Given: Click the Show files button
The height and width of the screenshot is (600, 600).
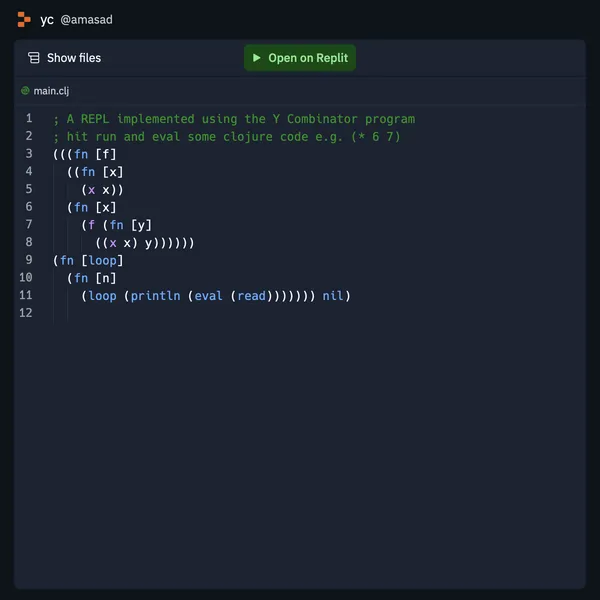Looking at the screenshot, I should 64,58.
